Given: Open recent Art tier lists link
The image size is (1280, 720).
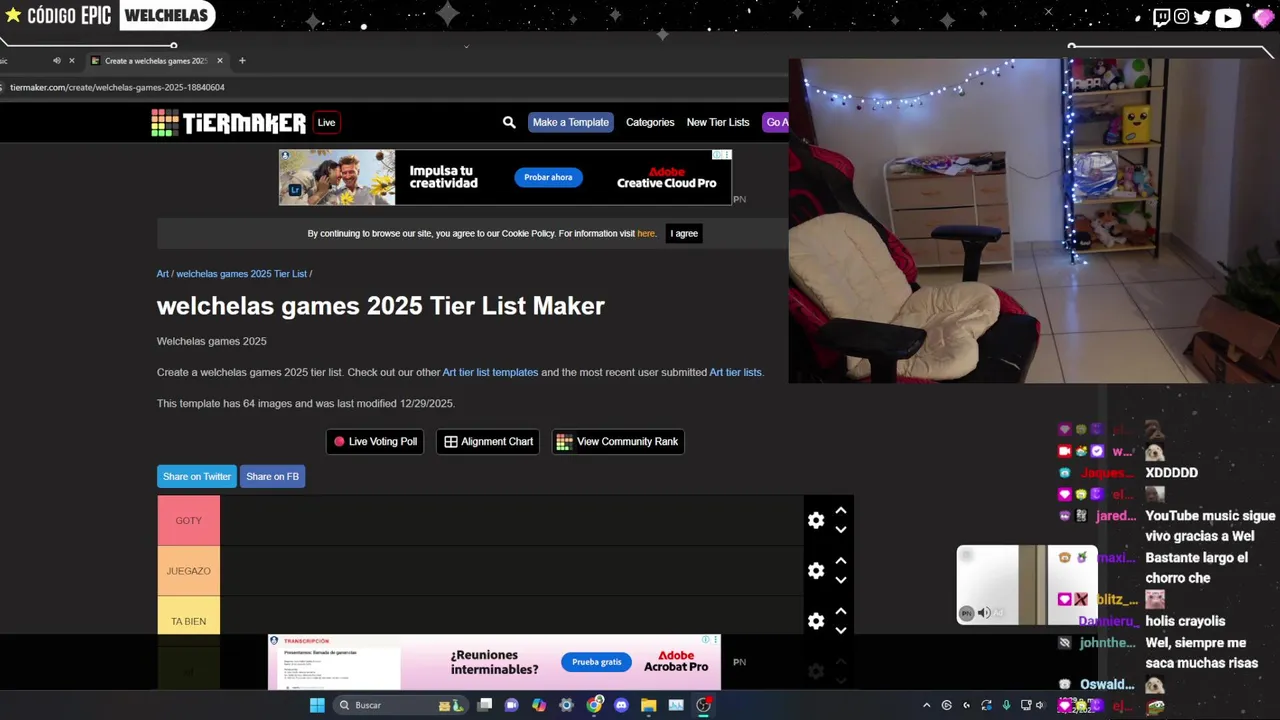Looking at the screenshot, I should click(735, 372).
